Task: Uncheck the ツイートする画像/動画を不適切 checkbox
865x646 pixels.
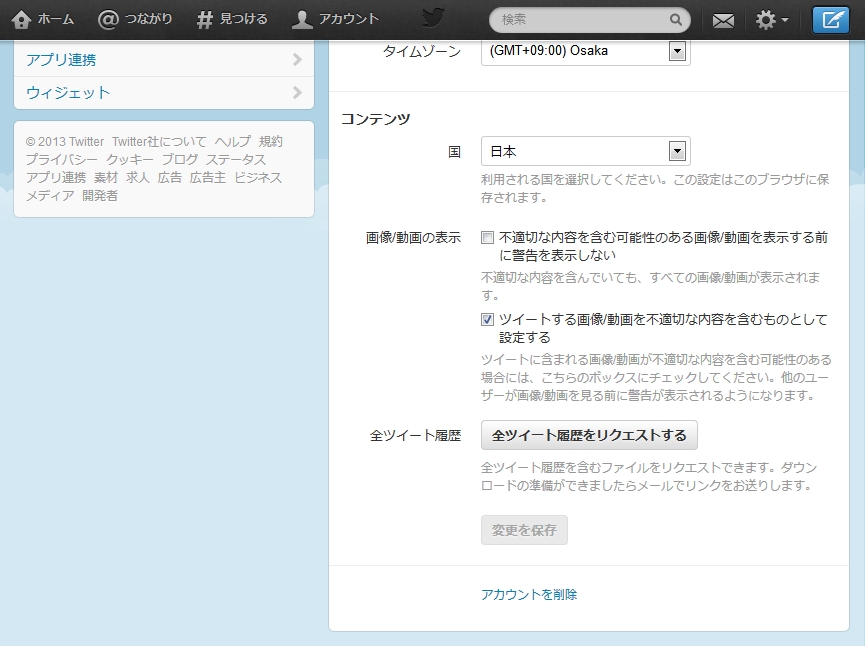Action: pyautogui.click(x=487, y=319)
